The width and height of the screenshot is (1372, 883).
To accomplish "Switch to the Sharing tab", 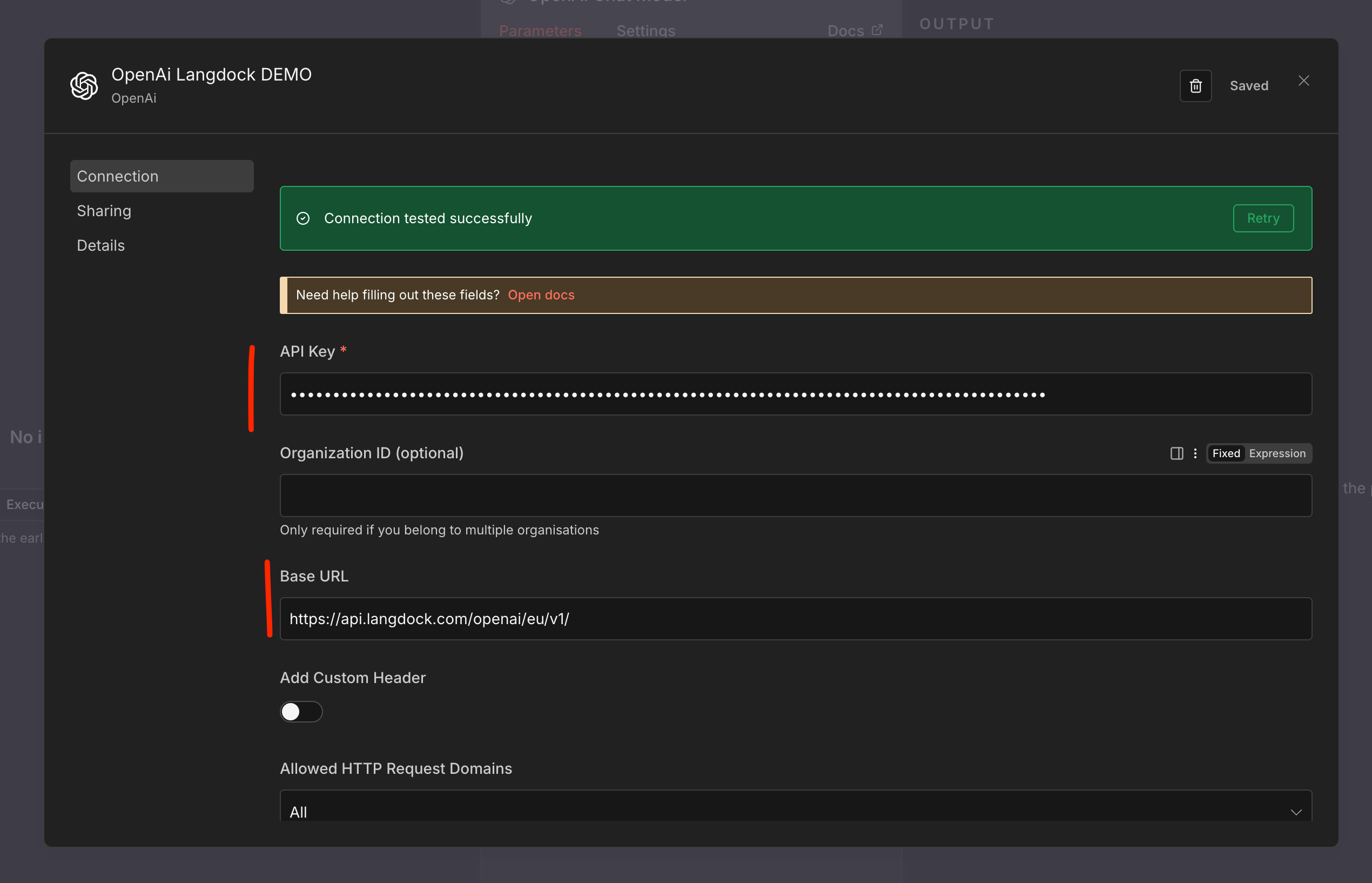I will pos(104,211).
